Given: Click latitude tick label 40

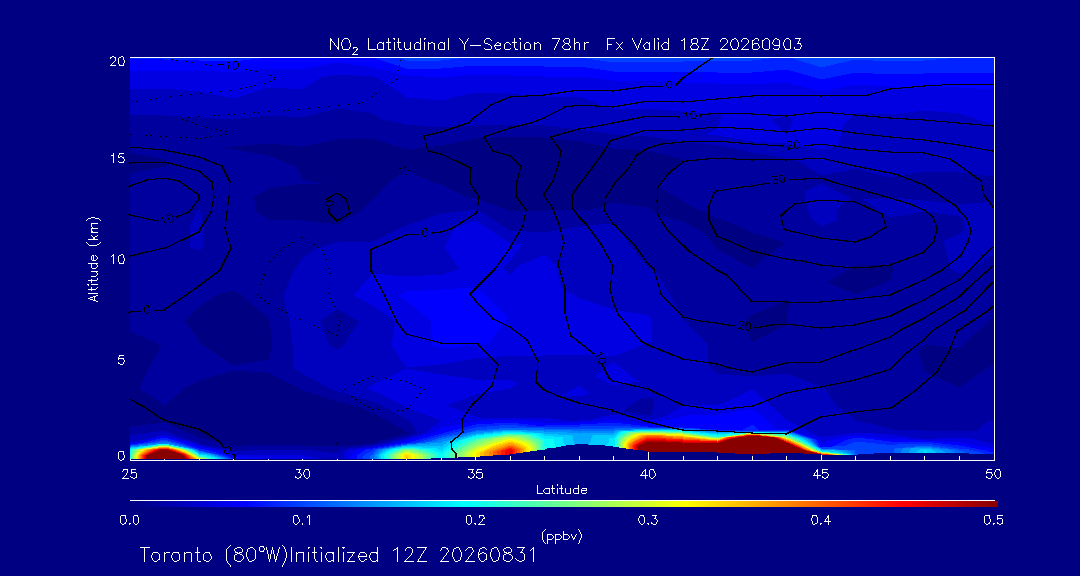Looking at the screenshot, I should pyautogui.click(x=647, y=475).
